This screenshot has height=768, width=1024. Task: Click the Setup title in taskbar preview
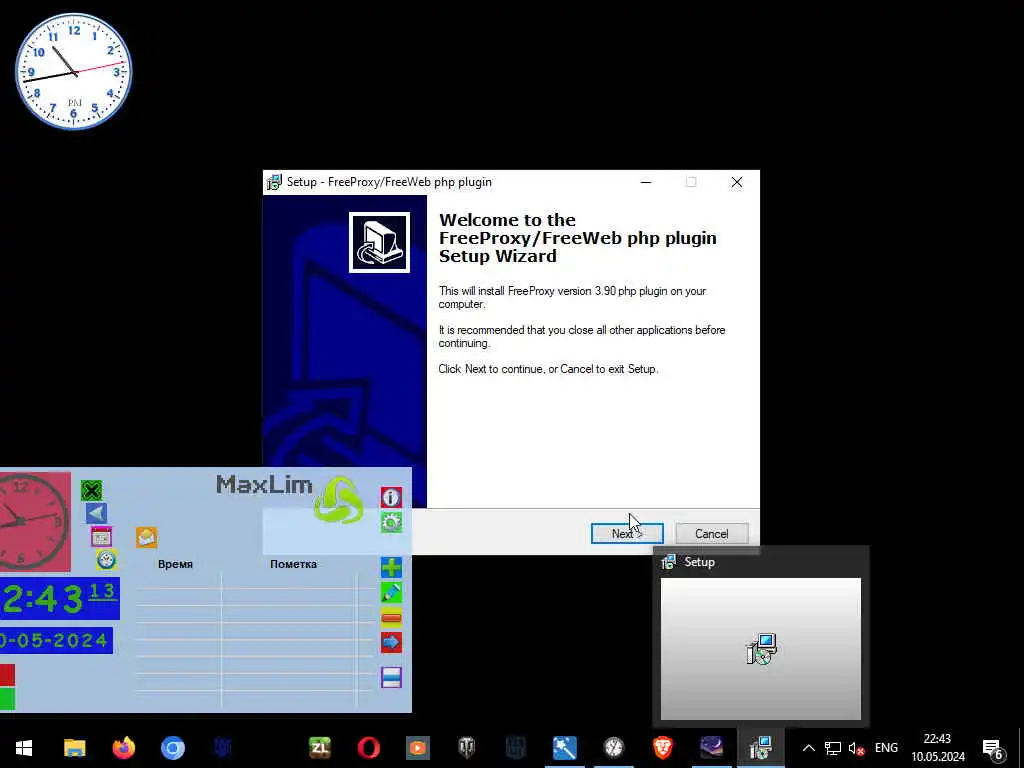[x=699, y=562]
